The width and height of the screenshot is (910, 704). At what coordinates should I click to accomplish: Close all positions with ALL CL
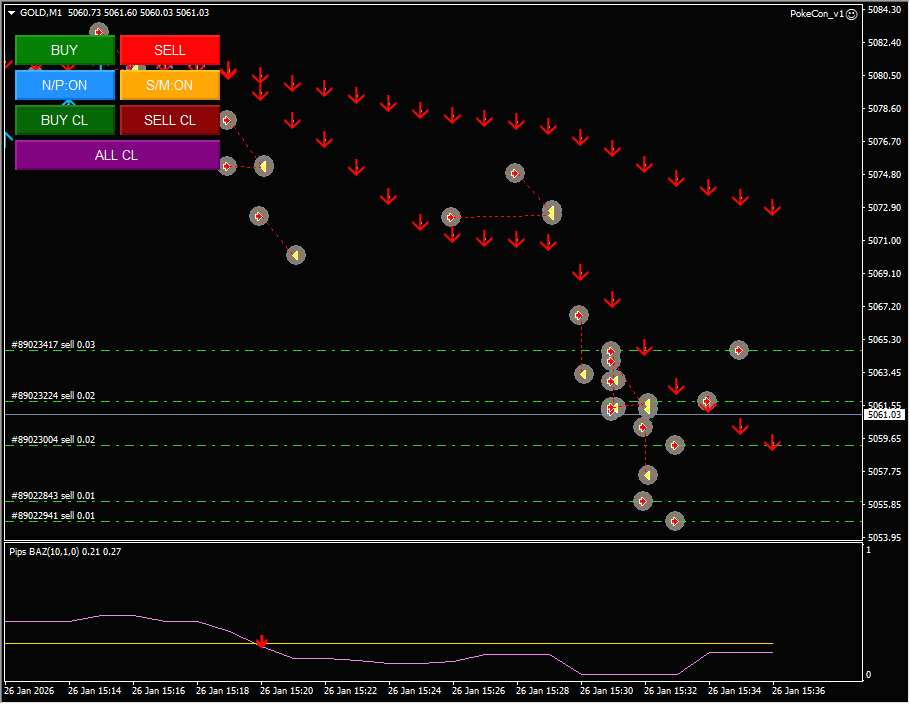coord(117,156)
